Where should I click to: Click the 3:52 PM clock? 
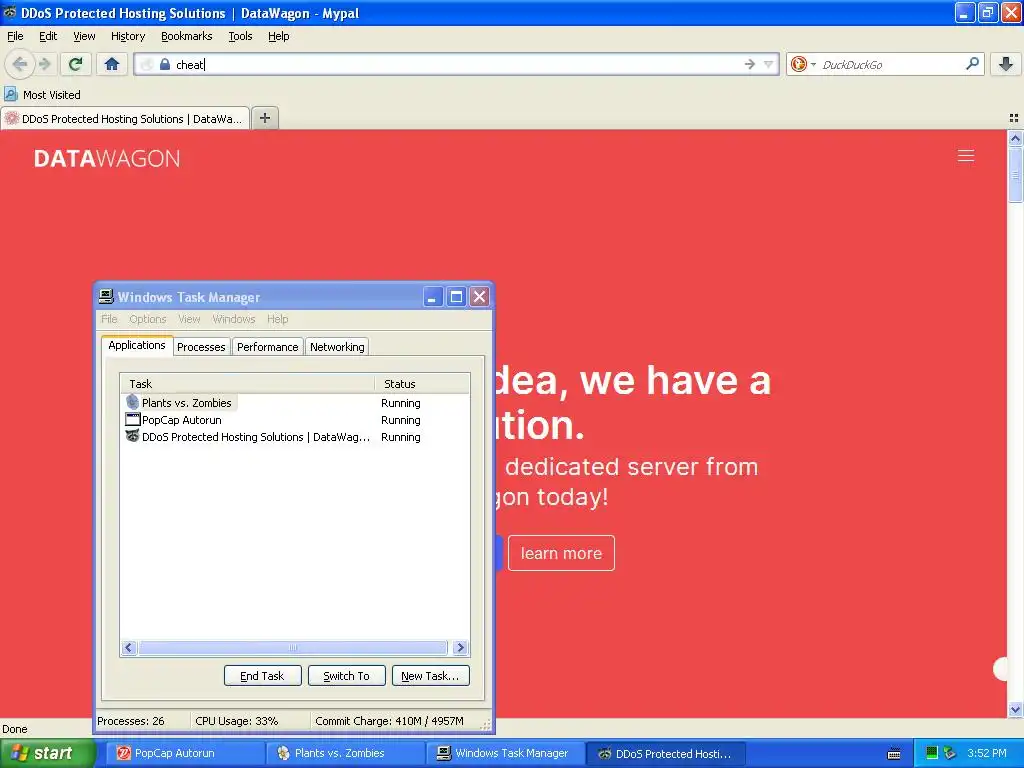[x=987, y=753]
